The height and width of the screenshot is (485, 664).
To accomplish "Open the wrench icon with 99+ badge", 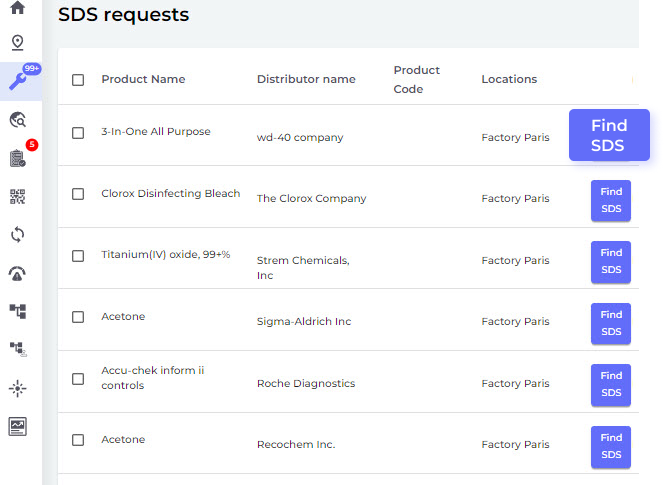I will click(x=18, y=82).
